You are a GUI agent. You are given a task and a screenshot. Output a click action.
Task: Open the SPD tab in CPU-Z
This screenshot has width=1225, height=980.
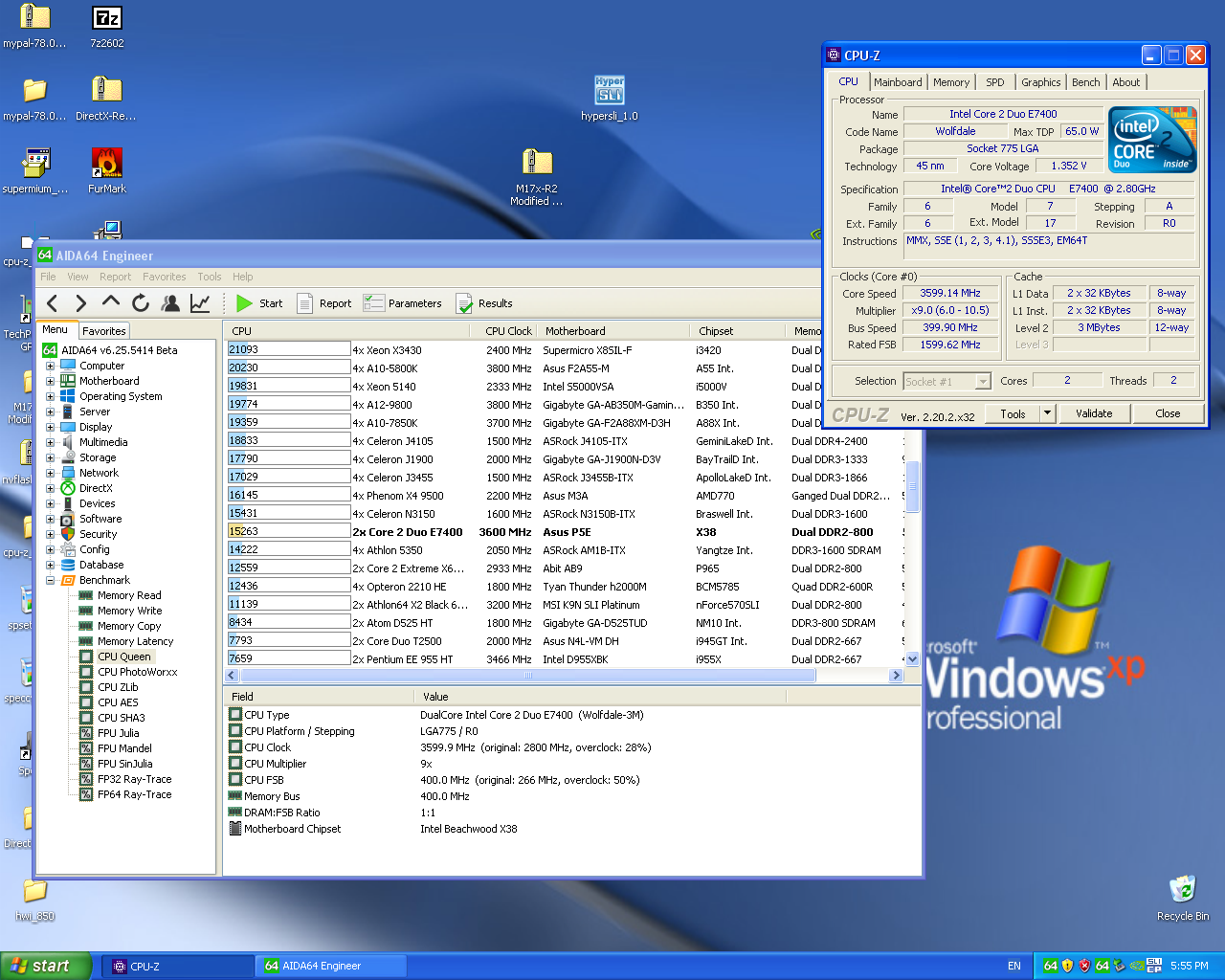tap(995, 82)
